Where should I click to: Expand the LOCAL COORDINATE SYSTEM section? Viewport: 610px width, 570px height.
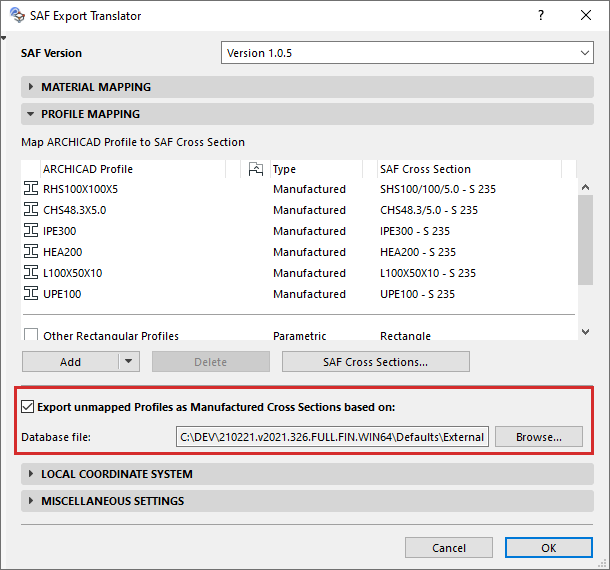pyautogui.click(x=307, y=474)
